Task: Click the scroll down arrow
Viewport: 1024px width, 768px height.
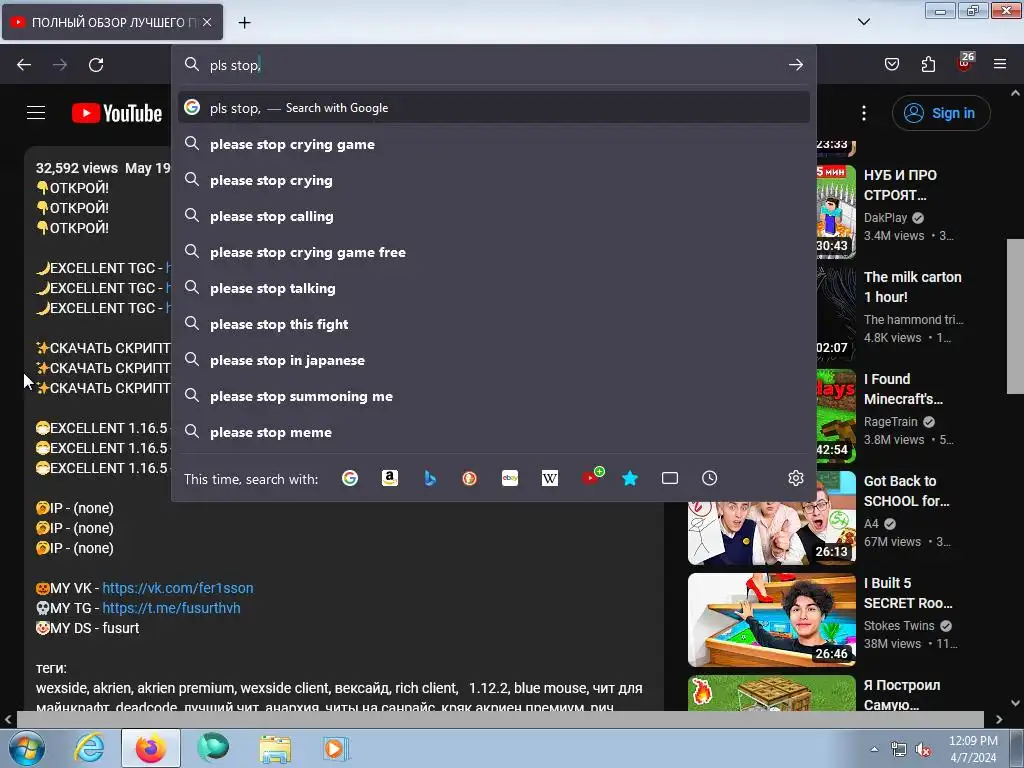Action: pos(1015,703)
